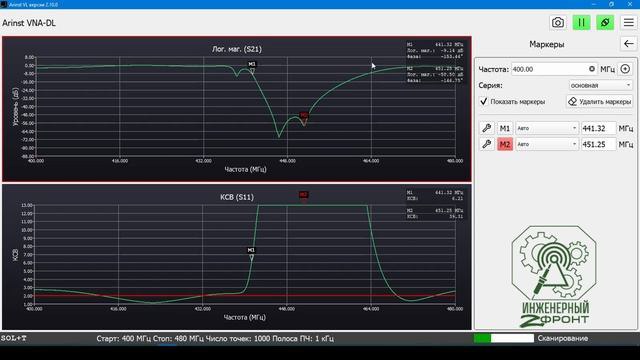640x360 pixels.
Task: Toggle the green device connection icon
Action: (605, 22)
